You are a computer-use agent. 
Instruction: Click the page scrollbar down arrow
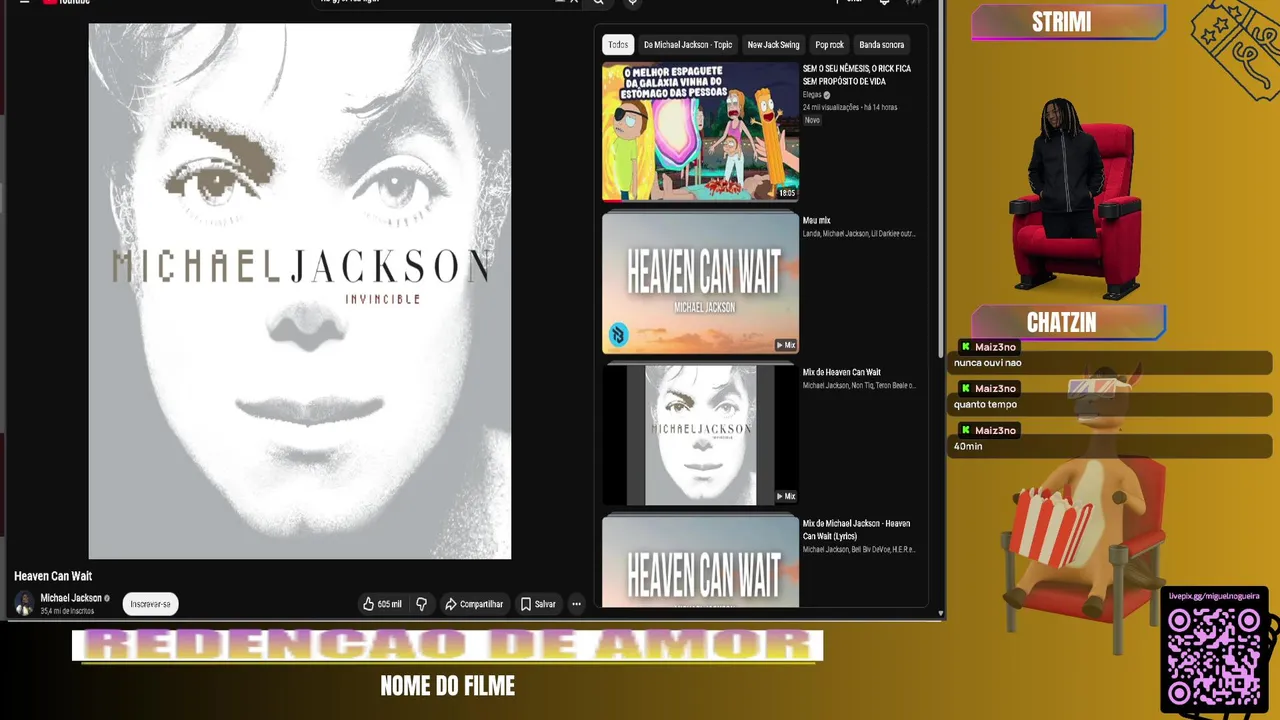(940, 613)
